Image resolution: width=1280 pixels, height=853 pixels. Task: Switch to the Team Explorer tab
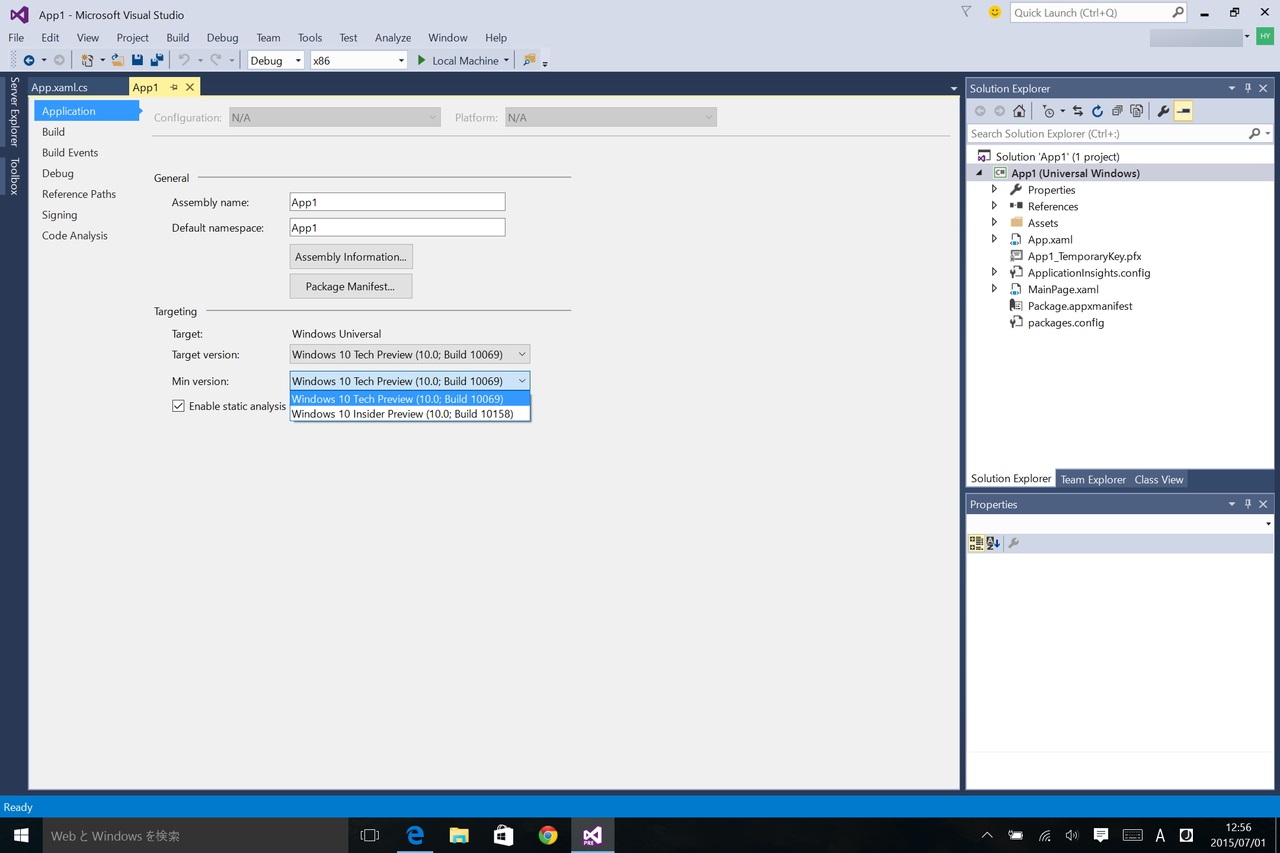point(1093,479)
